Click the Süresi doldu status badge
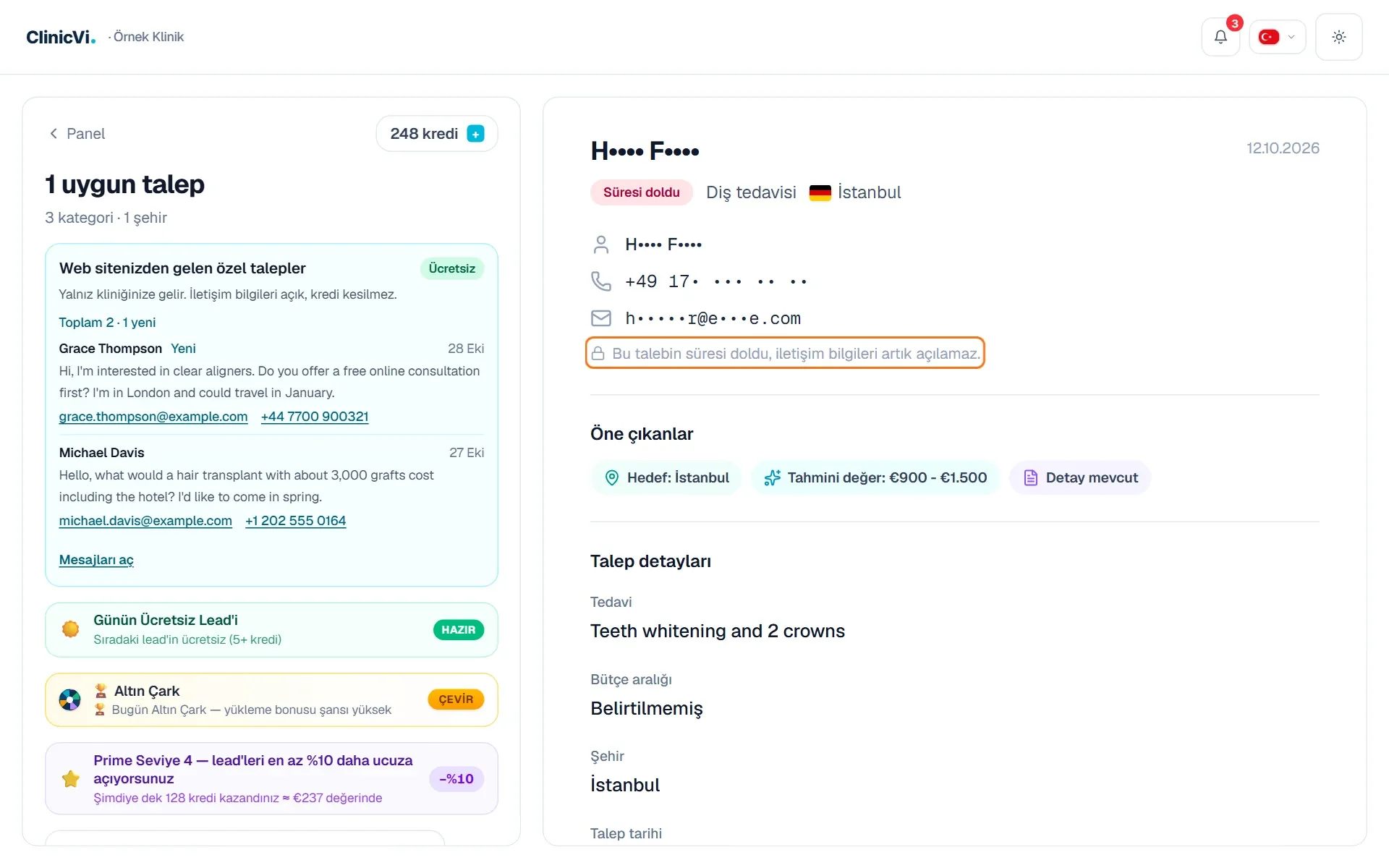The image size is (1389, 868). [x=642, y=192]
